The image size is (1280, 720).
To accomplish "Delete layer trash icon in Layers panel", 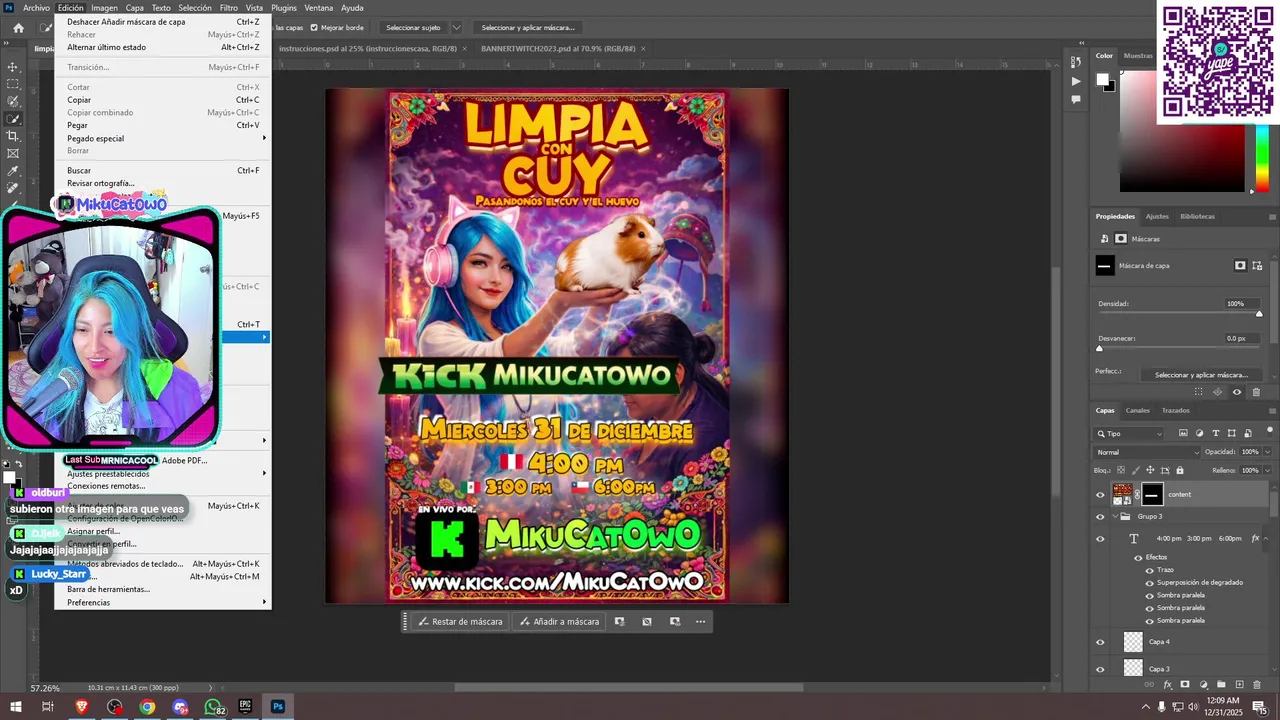I will [x=1257, y=685].
